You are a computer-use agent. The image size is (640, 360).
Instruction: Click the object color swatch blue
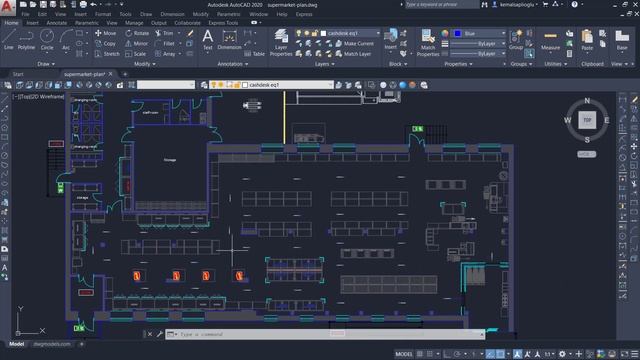coord(457,33)
